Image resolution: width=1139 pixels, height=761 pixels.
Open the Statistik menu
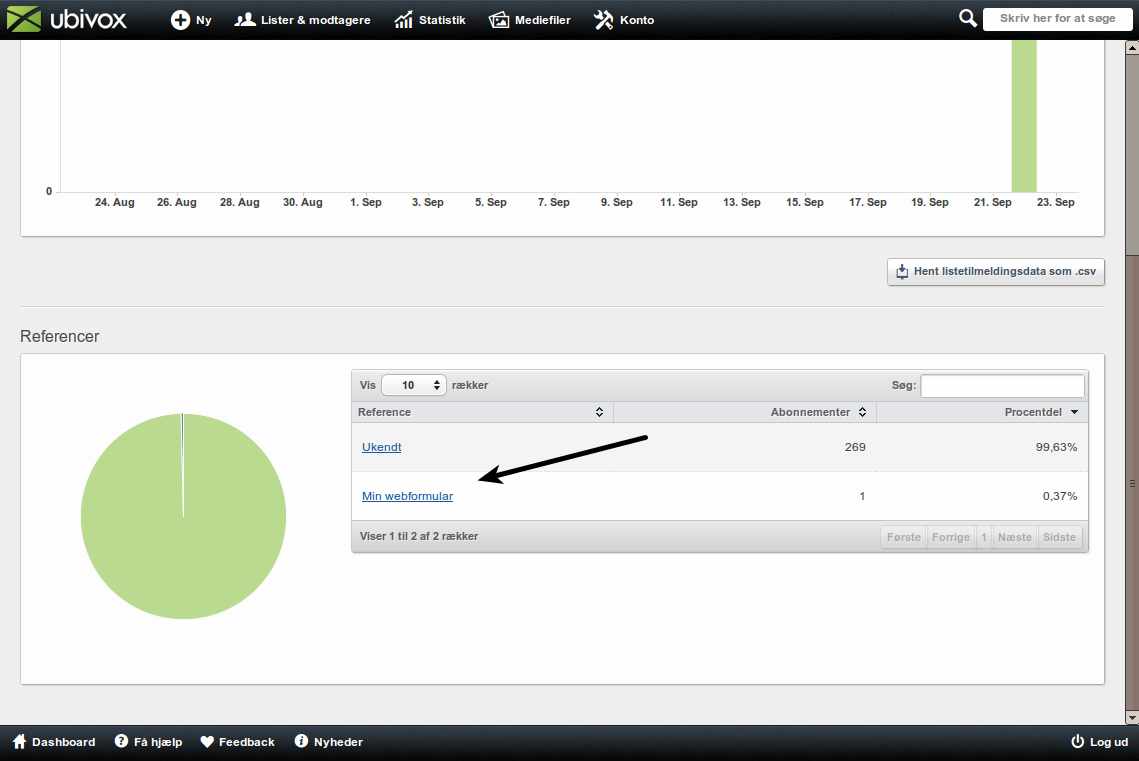coord(430,20)
